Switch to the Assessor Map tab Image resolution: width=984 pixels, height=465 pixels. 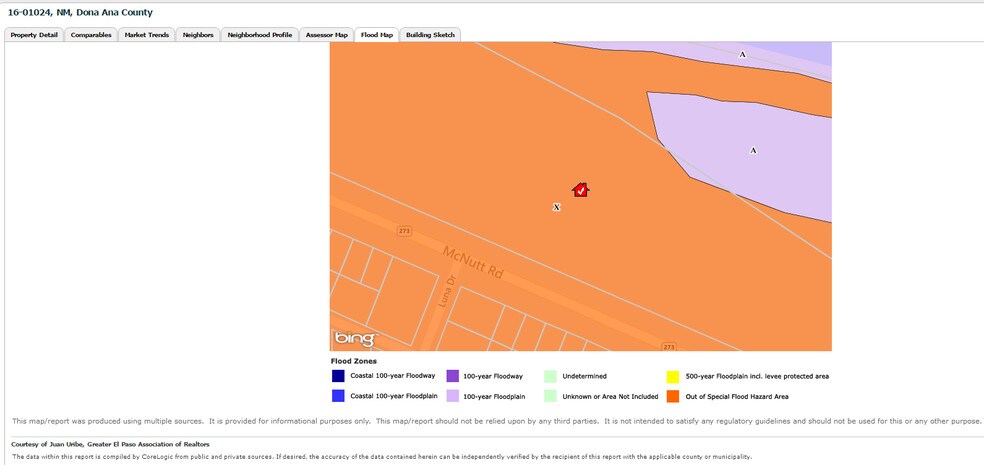pos(326,35)
